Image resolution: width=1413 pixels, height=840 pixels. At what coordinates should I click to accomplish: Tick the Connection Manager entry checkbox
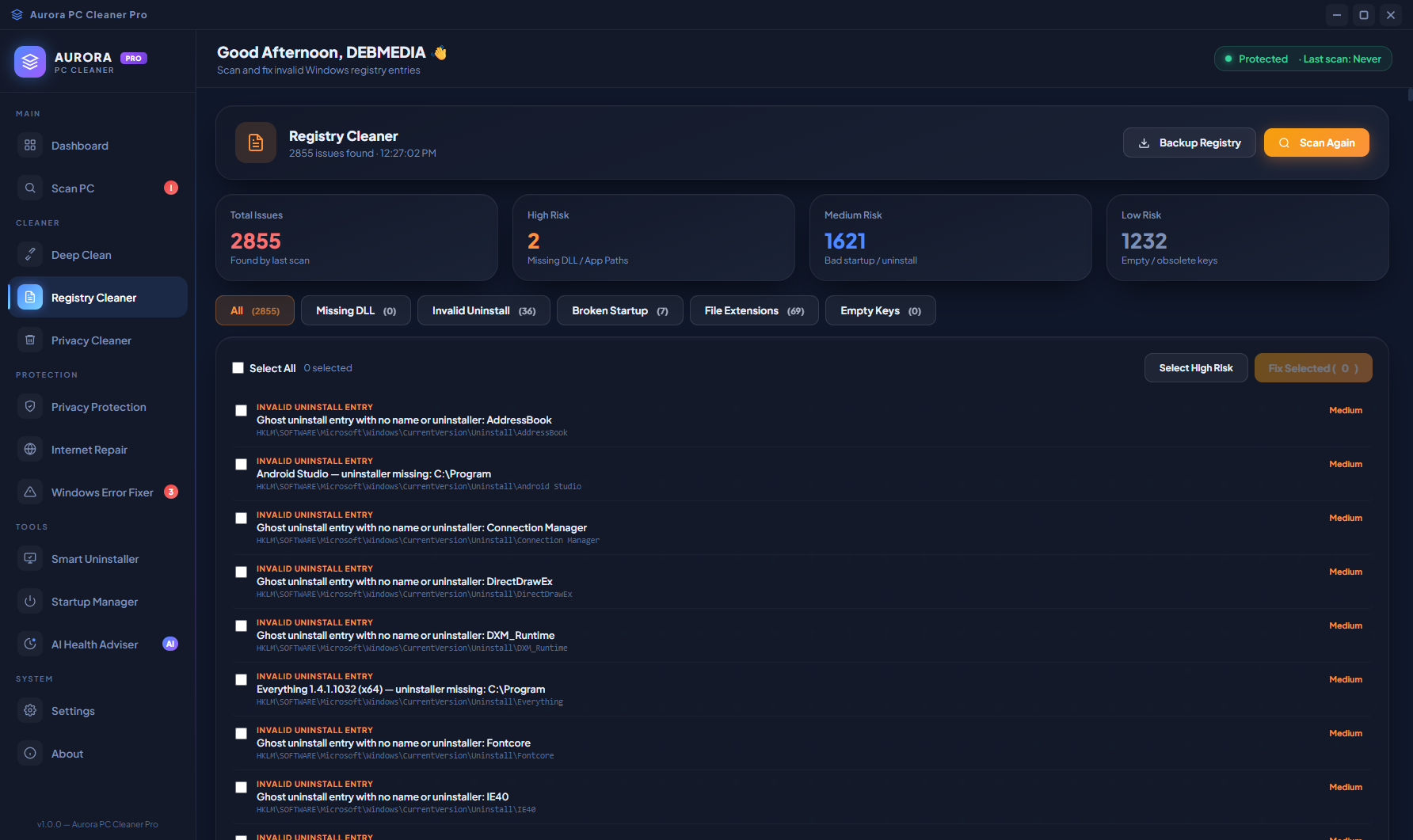tap(241, 518)
